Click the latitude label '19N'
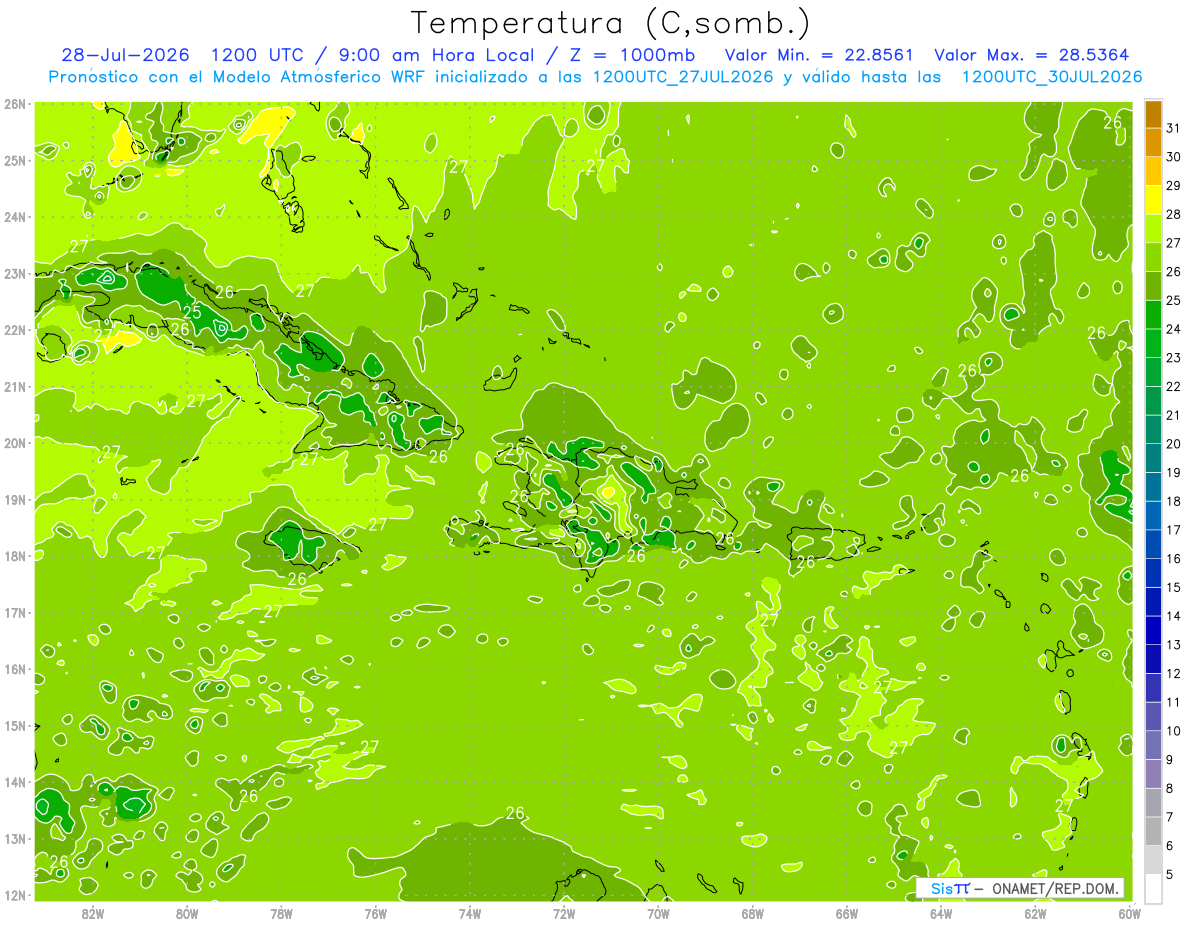This screenshot has height=927, width=1200. [15, 500]
